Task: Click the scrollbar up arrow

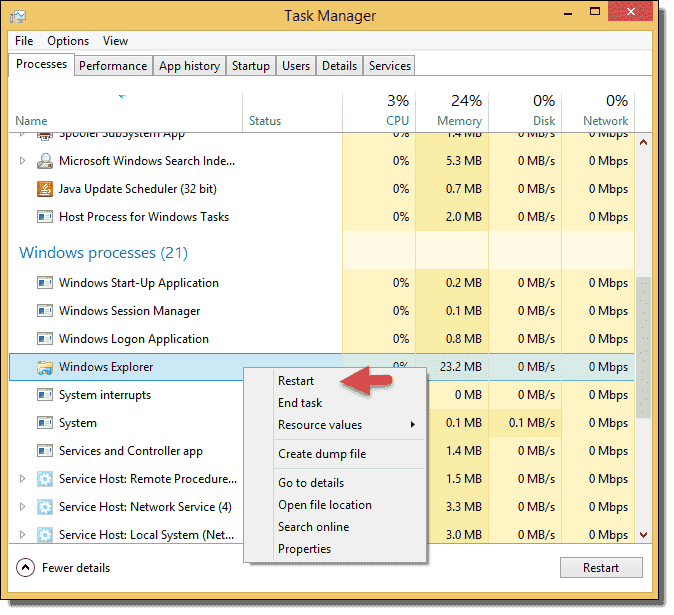Action: (643, 142)
